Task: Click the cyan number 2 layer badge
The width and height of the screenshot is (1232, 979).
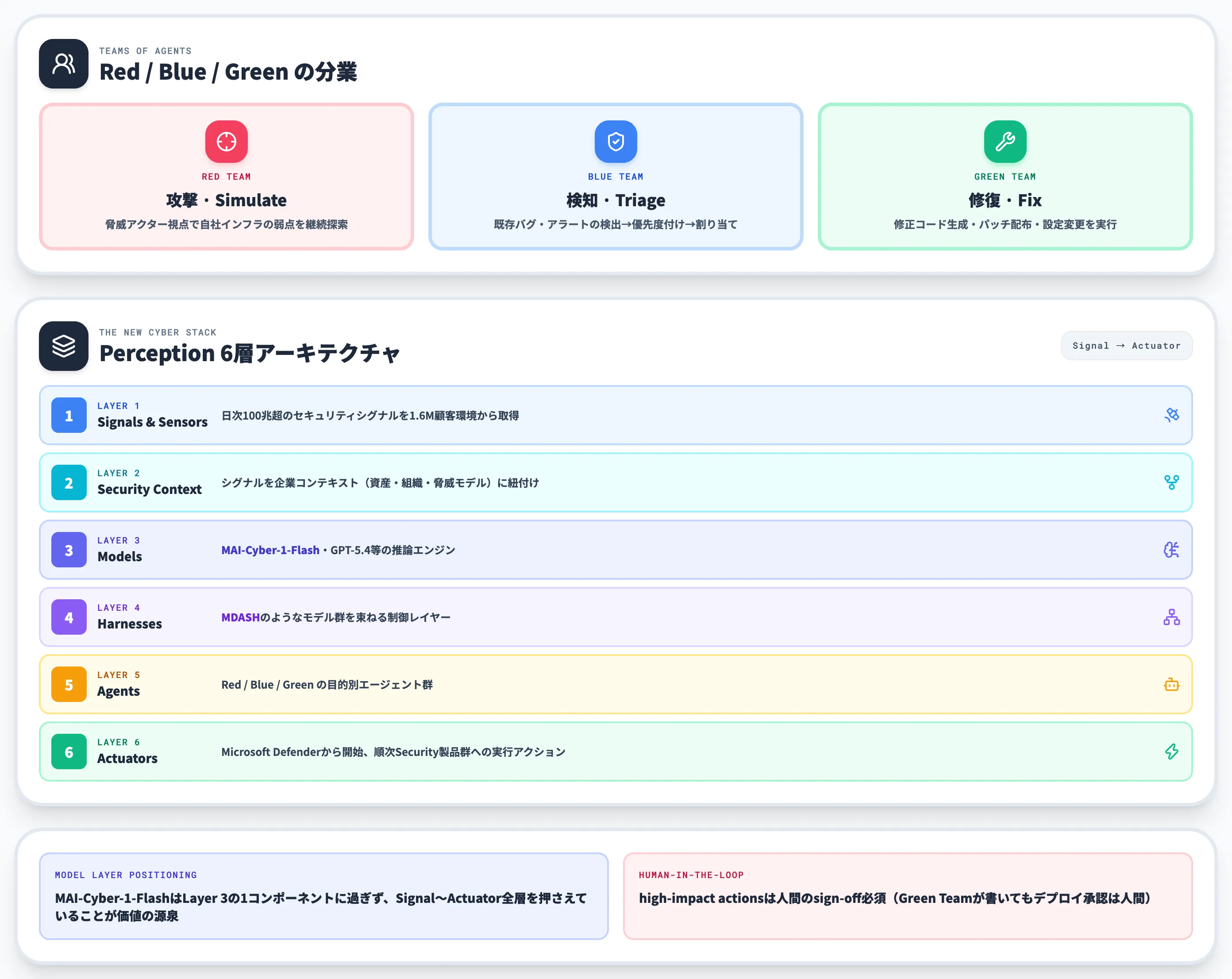Action: (69, 482)
